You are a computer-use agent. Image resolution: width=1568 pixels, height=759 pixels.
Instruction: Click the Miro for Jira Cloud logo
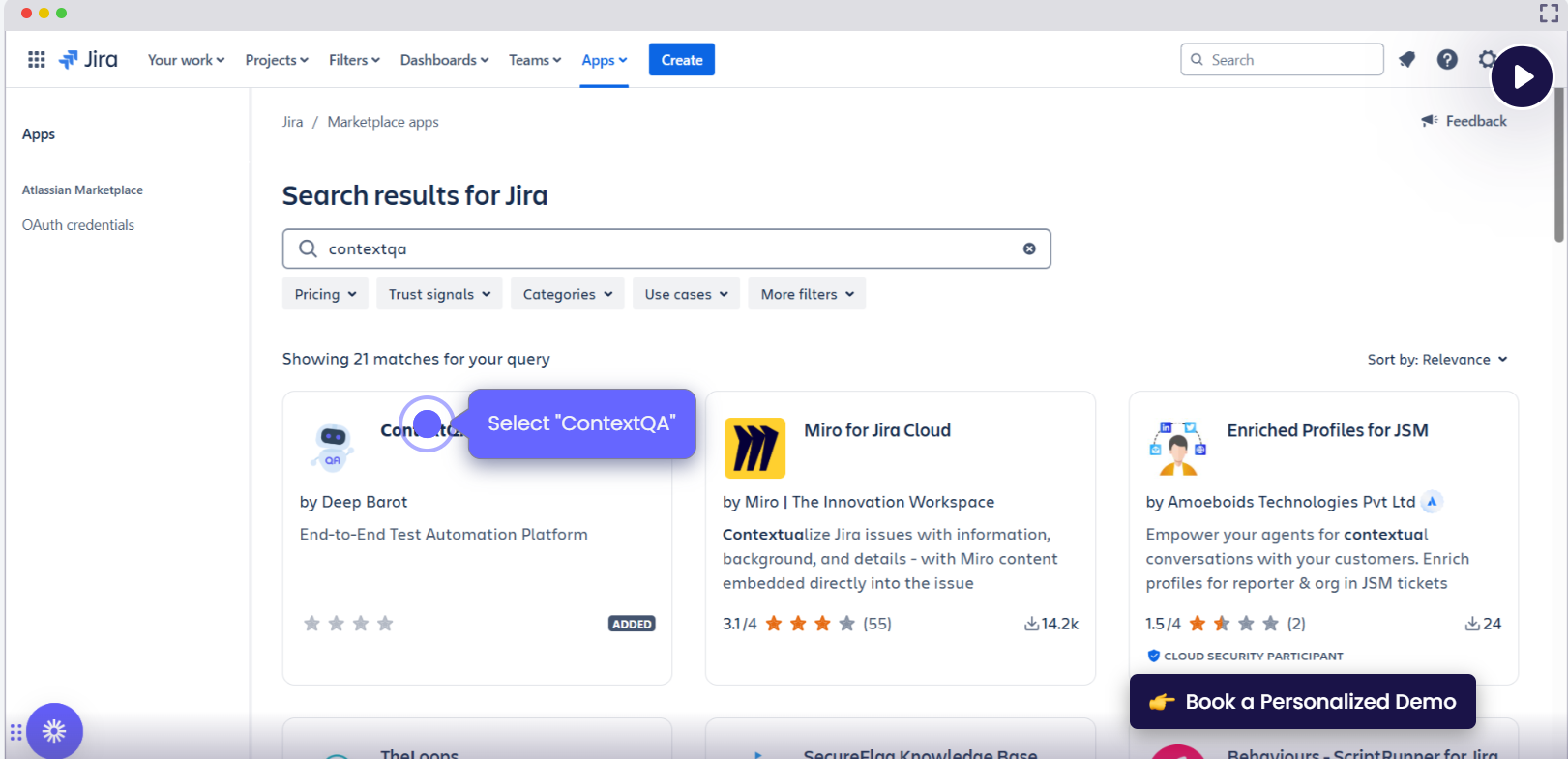click(754, 449)
